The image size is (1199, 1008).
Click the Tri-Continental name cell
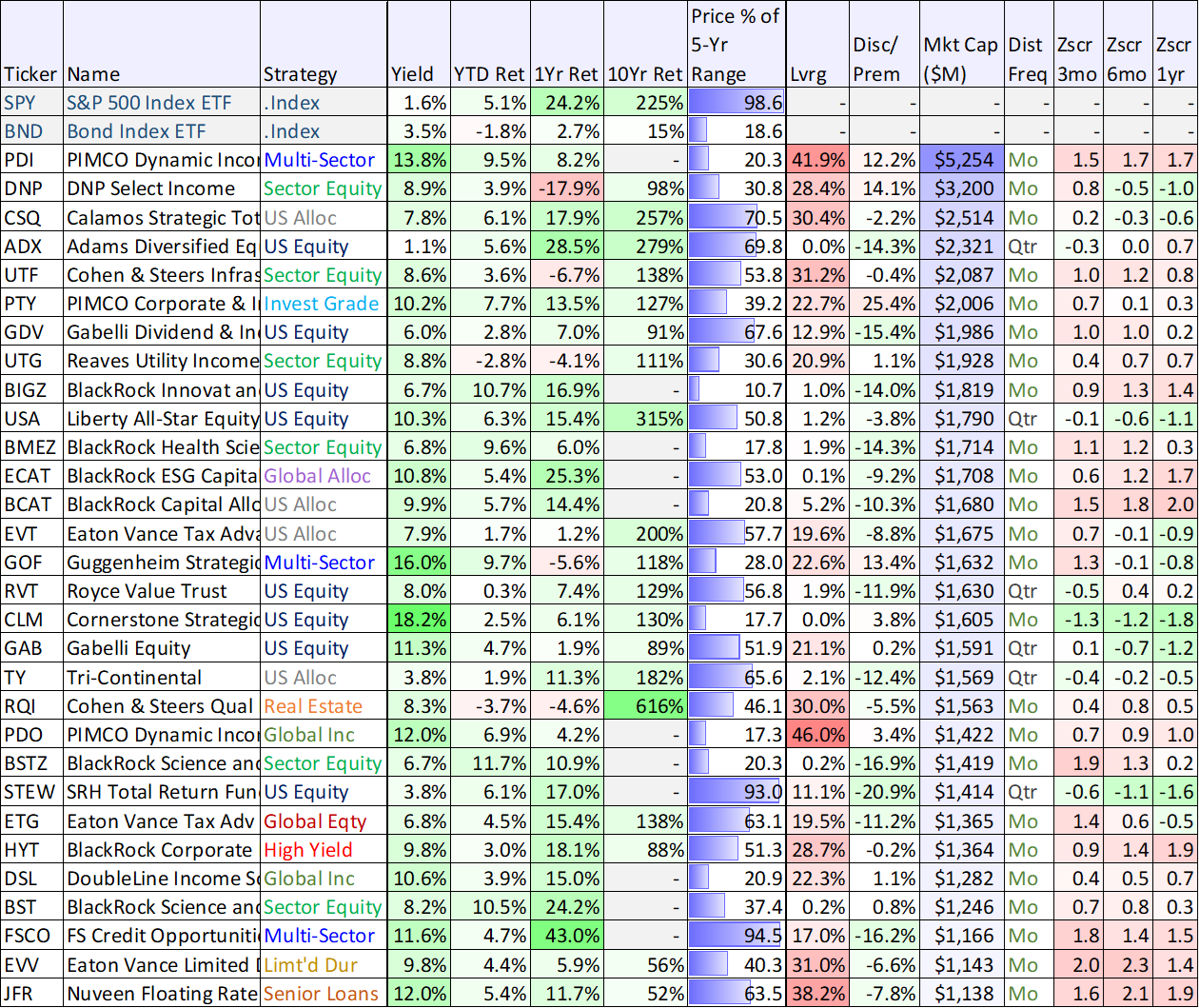(162, 677)
